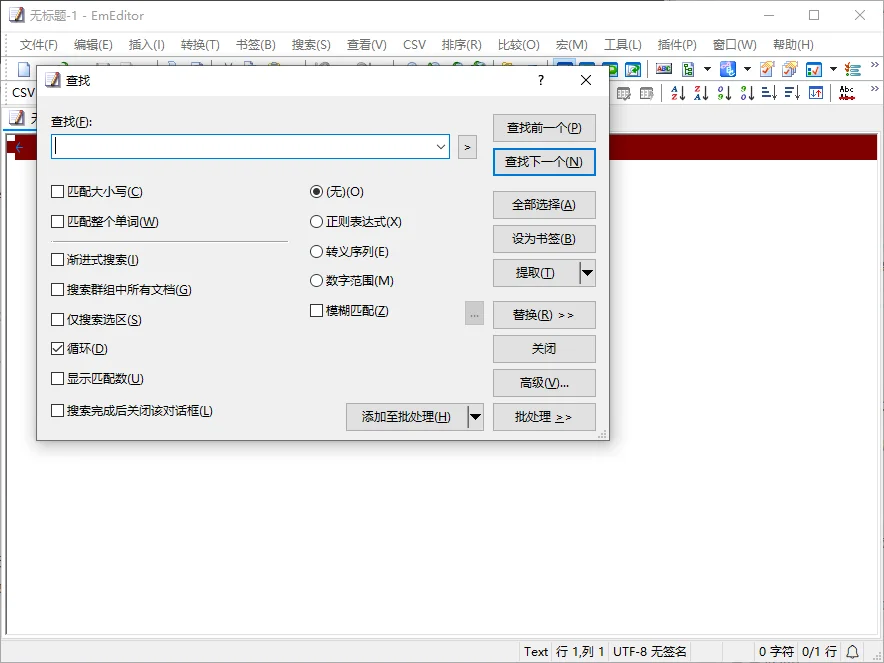The width and height of the screenshot is (884, 663).
Task: Open the Edit (编辑) menu
Action: point(93,45)
